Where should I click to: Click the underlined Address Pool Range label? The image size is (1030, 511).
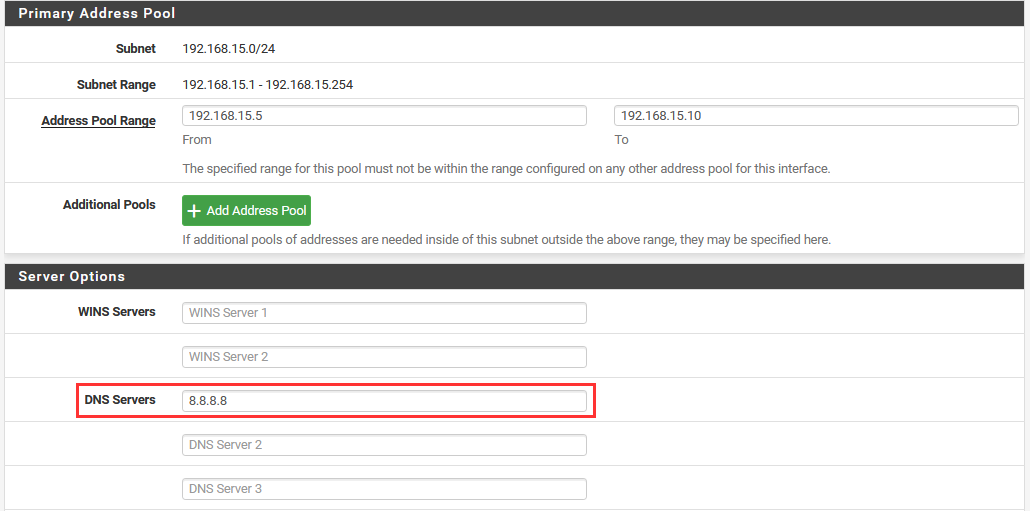pyautogui.click(x=98, y=121)
